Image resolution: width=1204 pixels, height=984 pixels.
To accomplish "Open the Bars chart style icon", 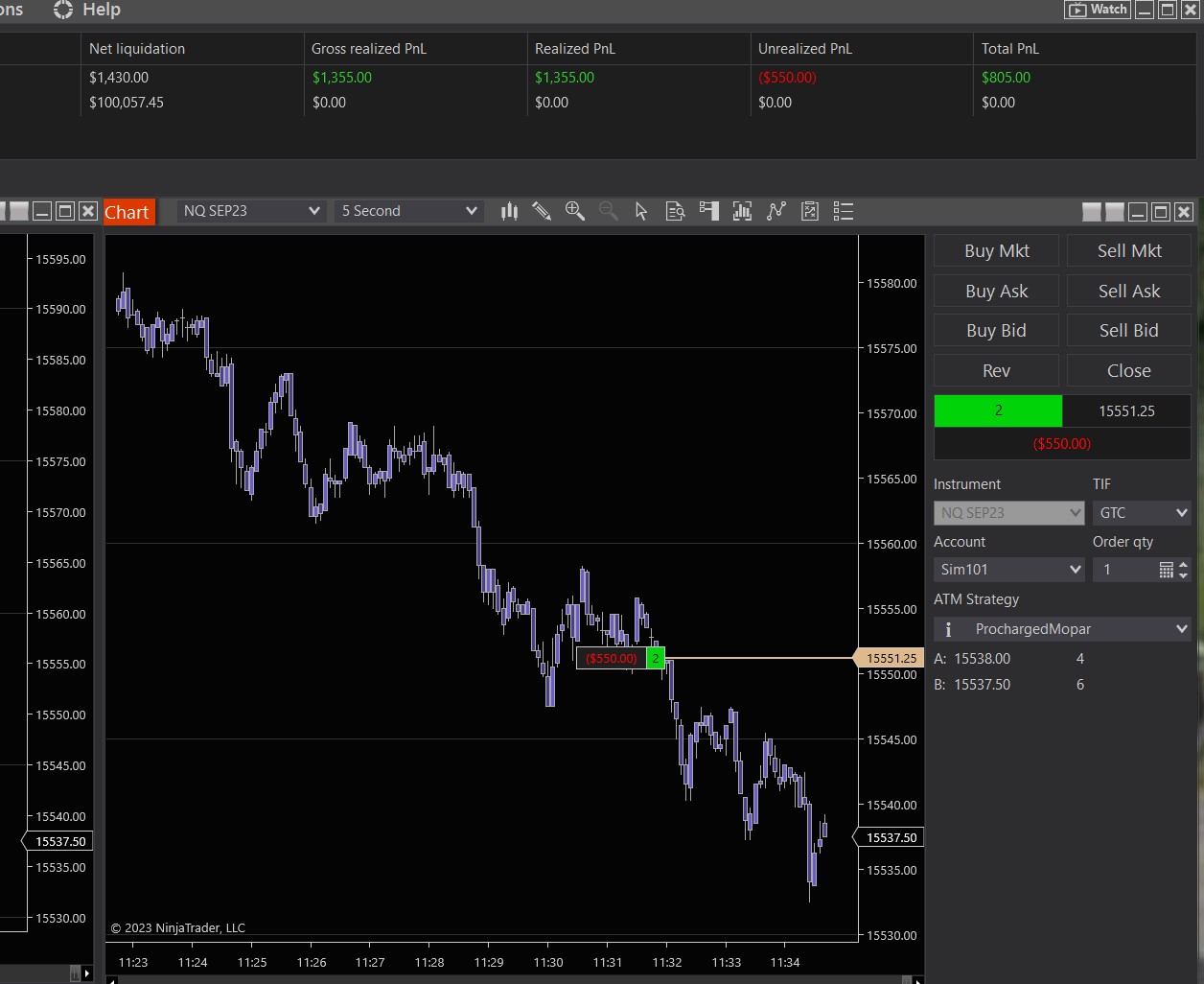I will coord(509,211).
